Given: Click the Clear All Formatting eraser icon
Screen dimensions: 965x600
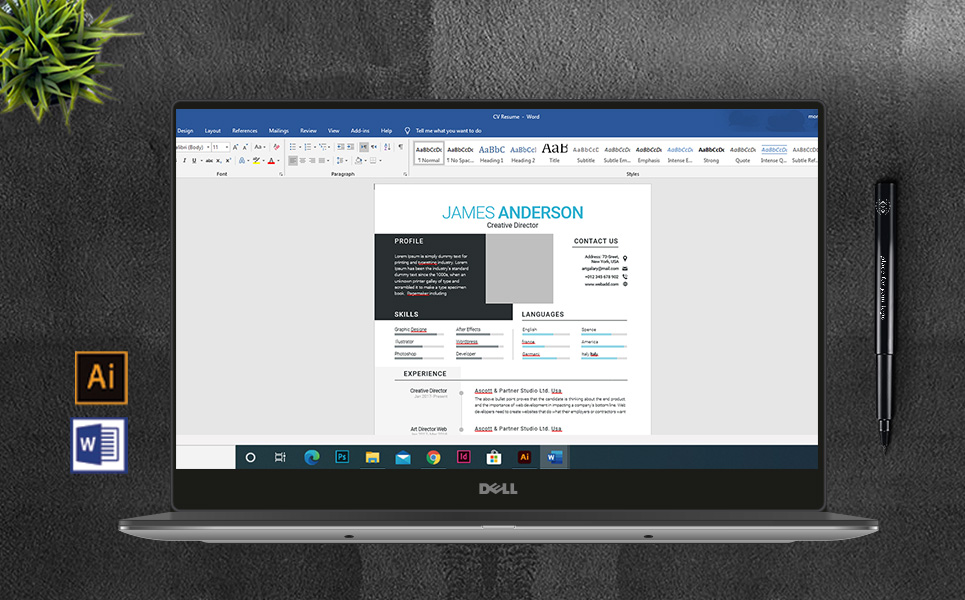Looking at the screenshot, I should [x=276, y=147].
